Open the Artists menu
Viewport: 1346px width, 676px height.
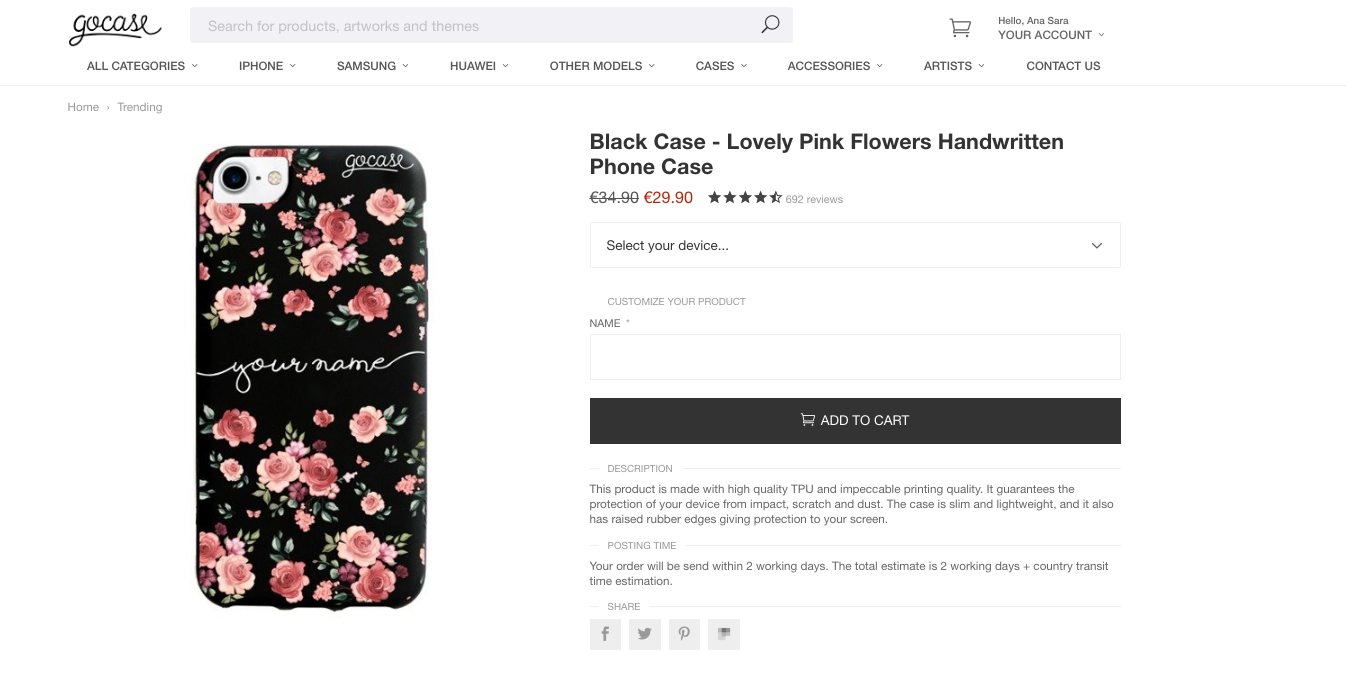point(954,66)
